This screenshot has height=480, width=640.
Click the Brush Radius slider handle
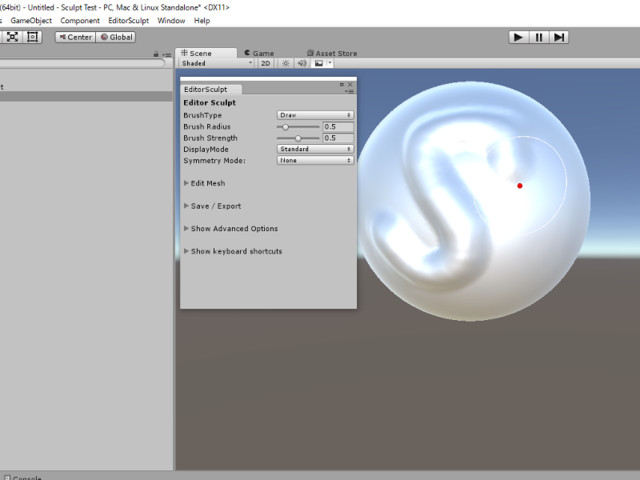tap(285, 127)
